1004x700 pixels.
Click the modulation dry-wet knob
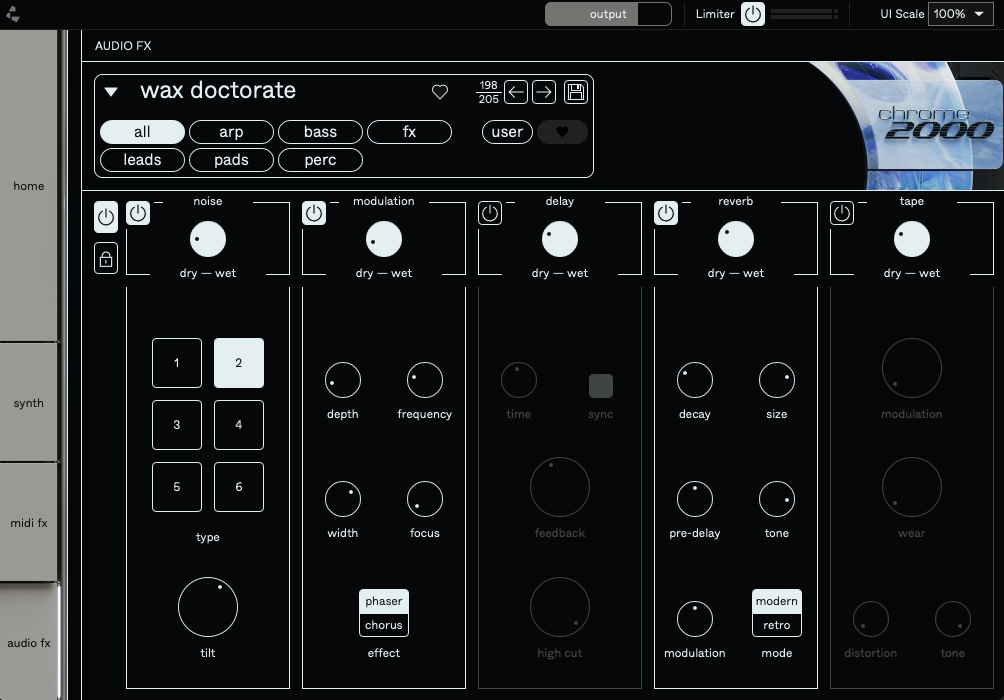384,240
